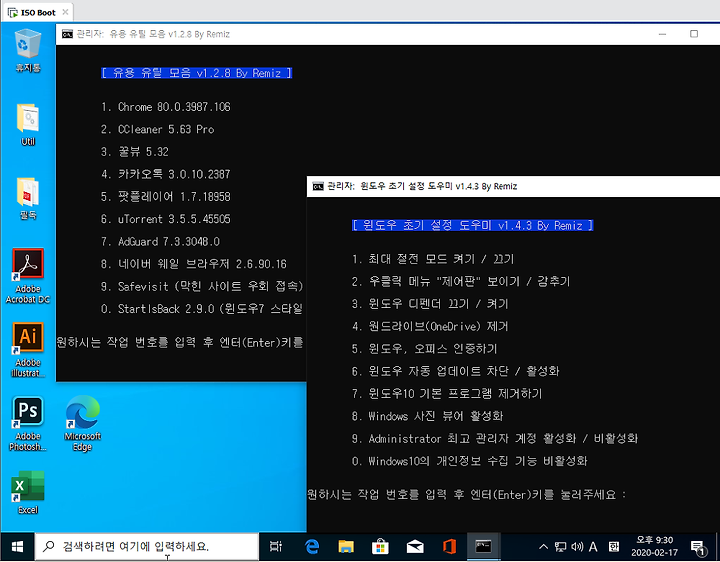
Task: Click the '네이버 웨일 브라우저 2.6.90.16' line
Action: click(x=194, y=264)
